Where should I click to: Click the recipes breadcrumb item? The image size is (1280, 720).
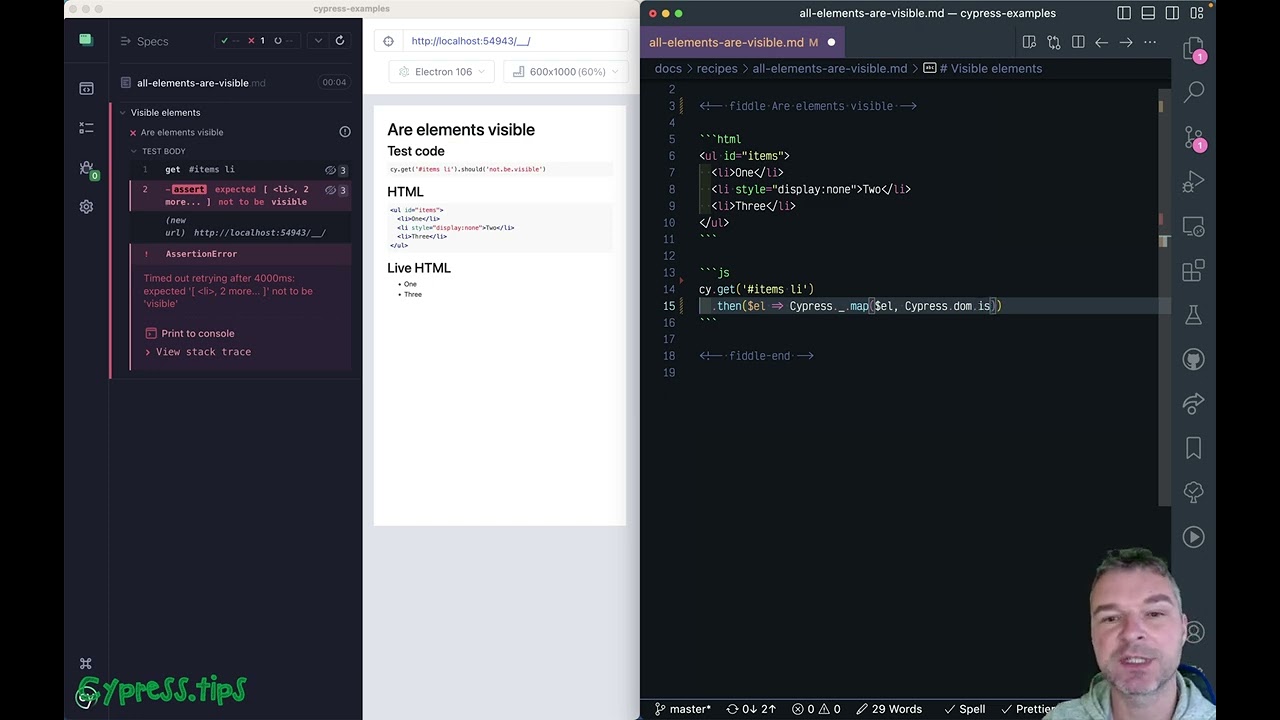[717, 68]
